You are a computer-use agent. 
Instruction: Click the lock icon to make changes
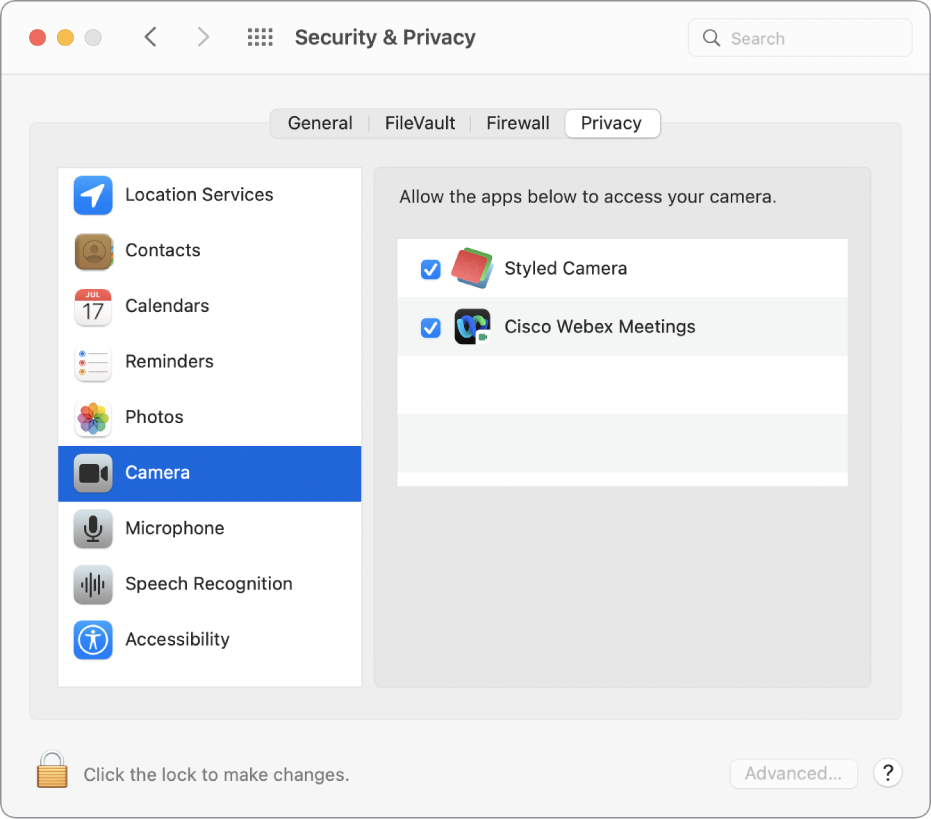[52, 771]
